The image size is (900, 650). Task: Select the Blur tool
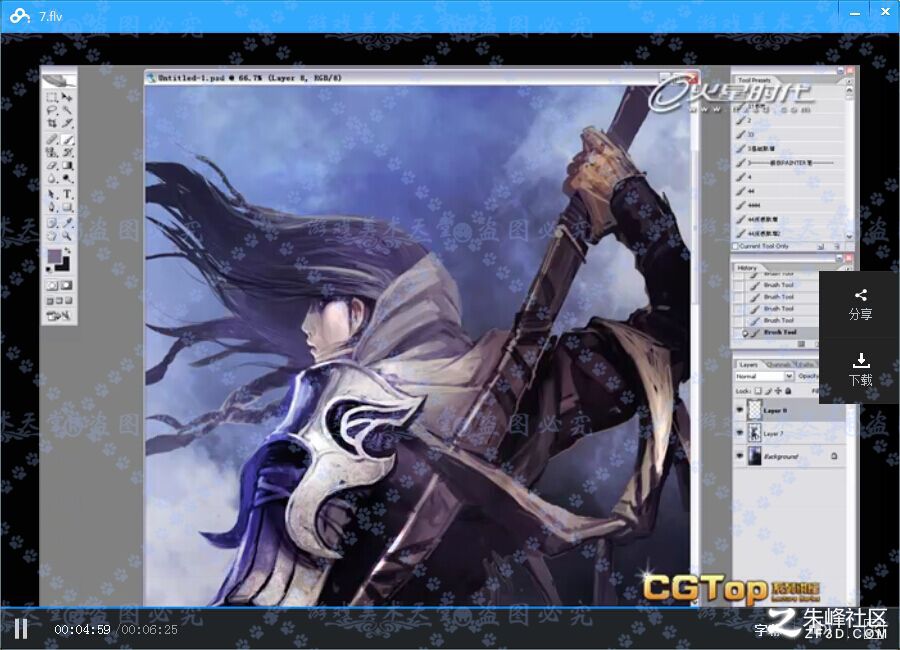tap(52, 179)
